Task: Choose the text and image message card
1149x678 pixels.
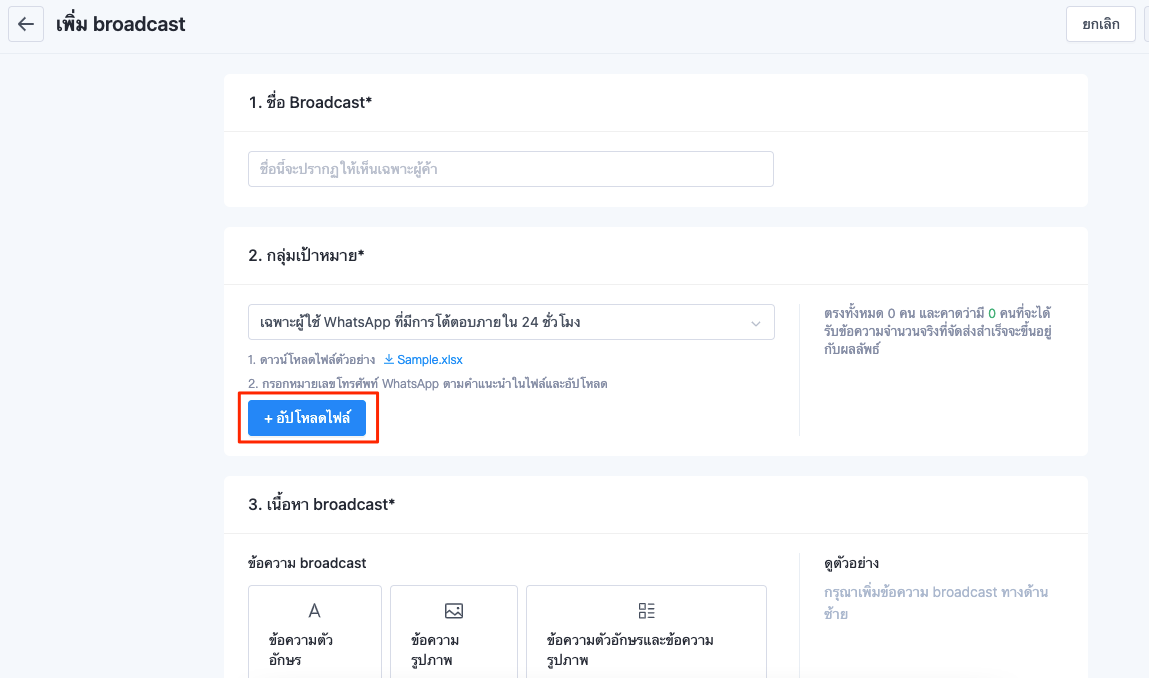Action: [646, 632]
